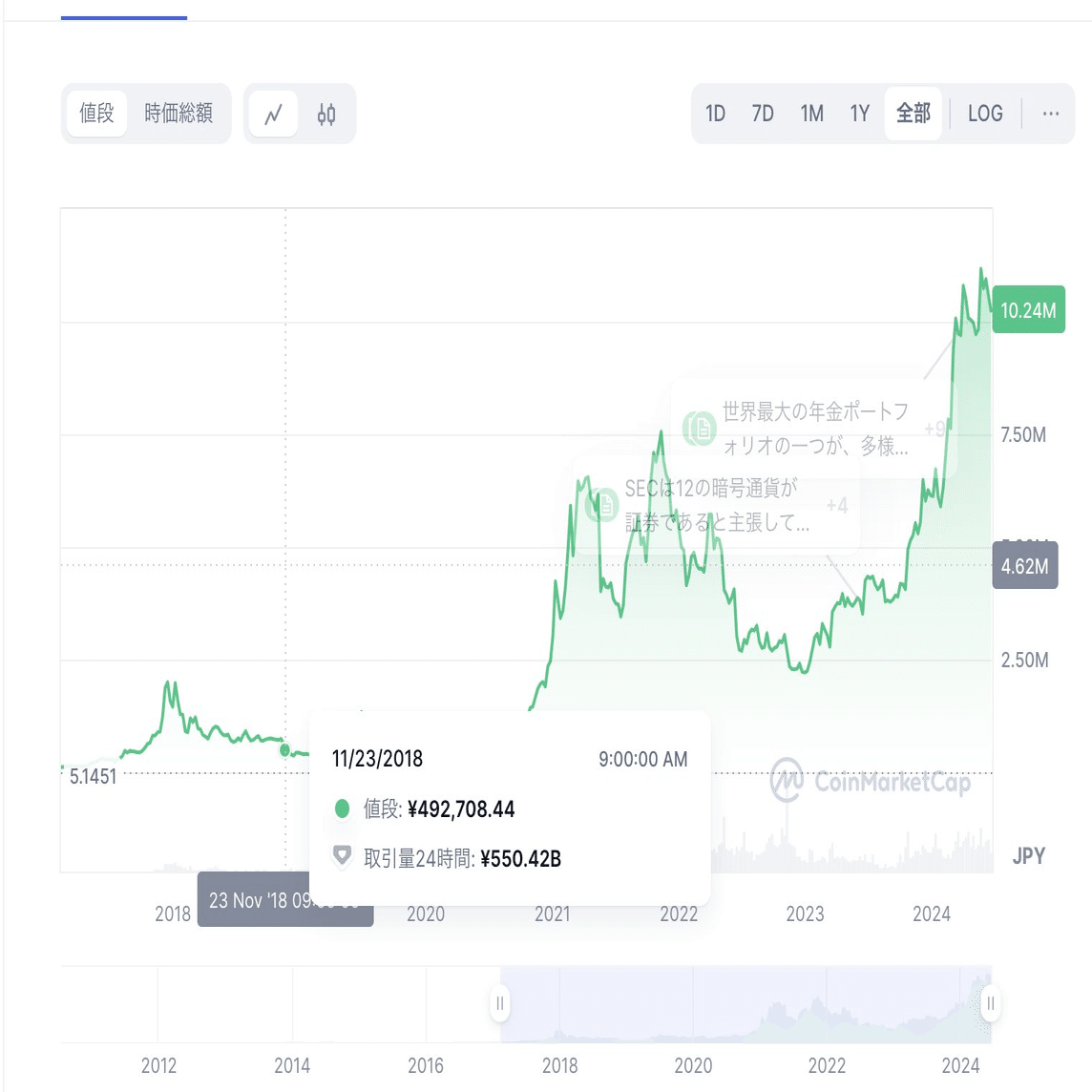Select the 1Y time range
The image size is (1092, 1092).
click(860, 114)
